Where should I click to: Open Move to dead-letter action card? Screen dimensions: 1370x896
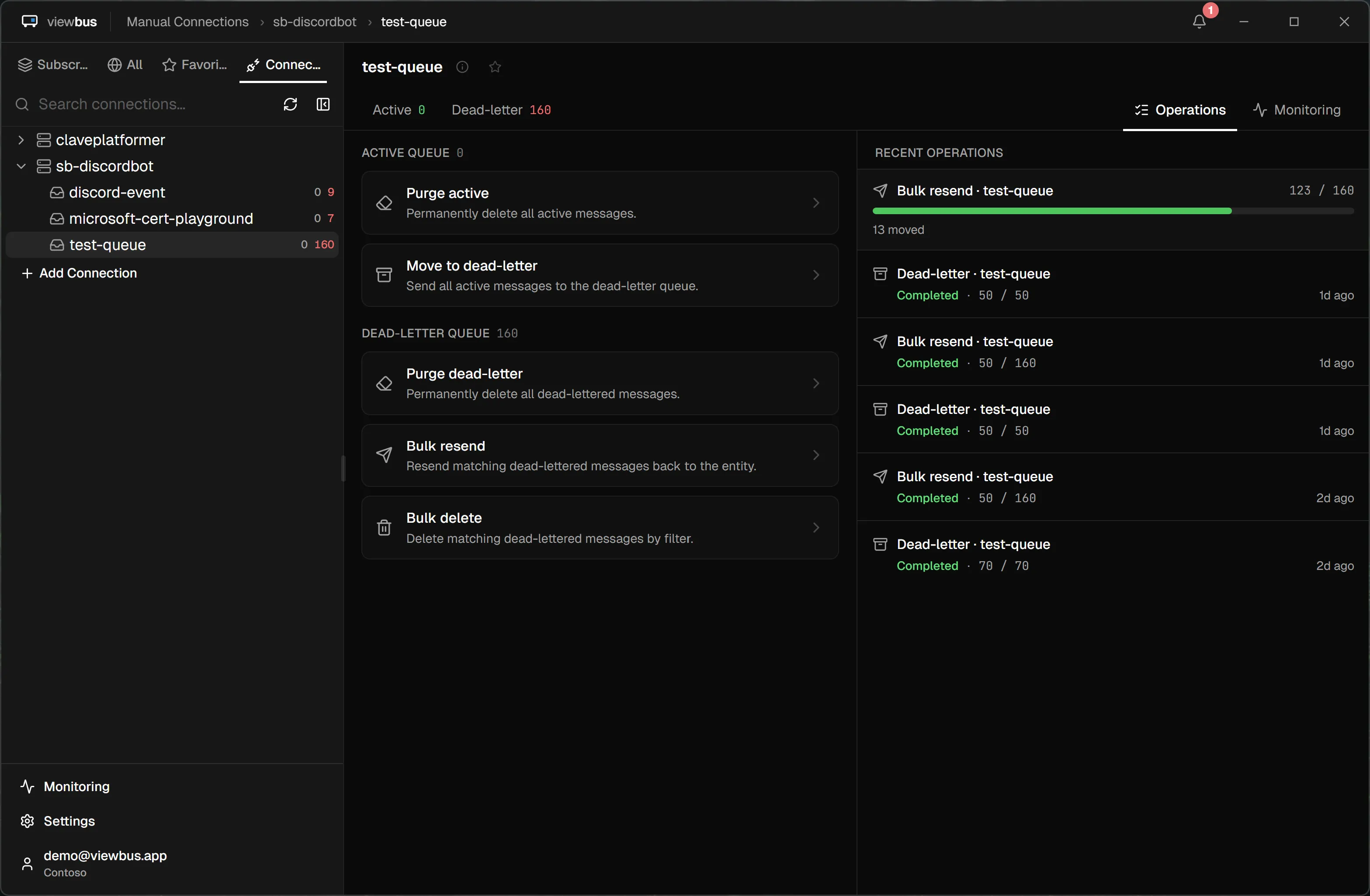click(600, 275)
